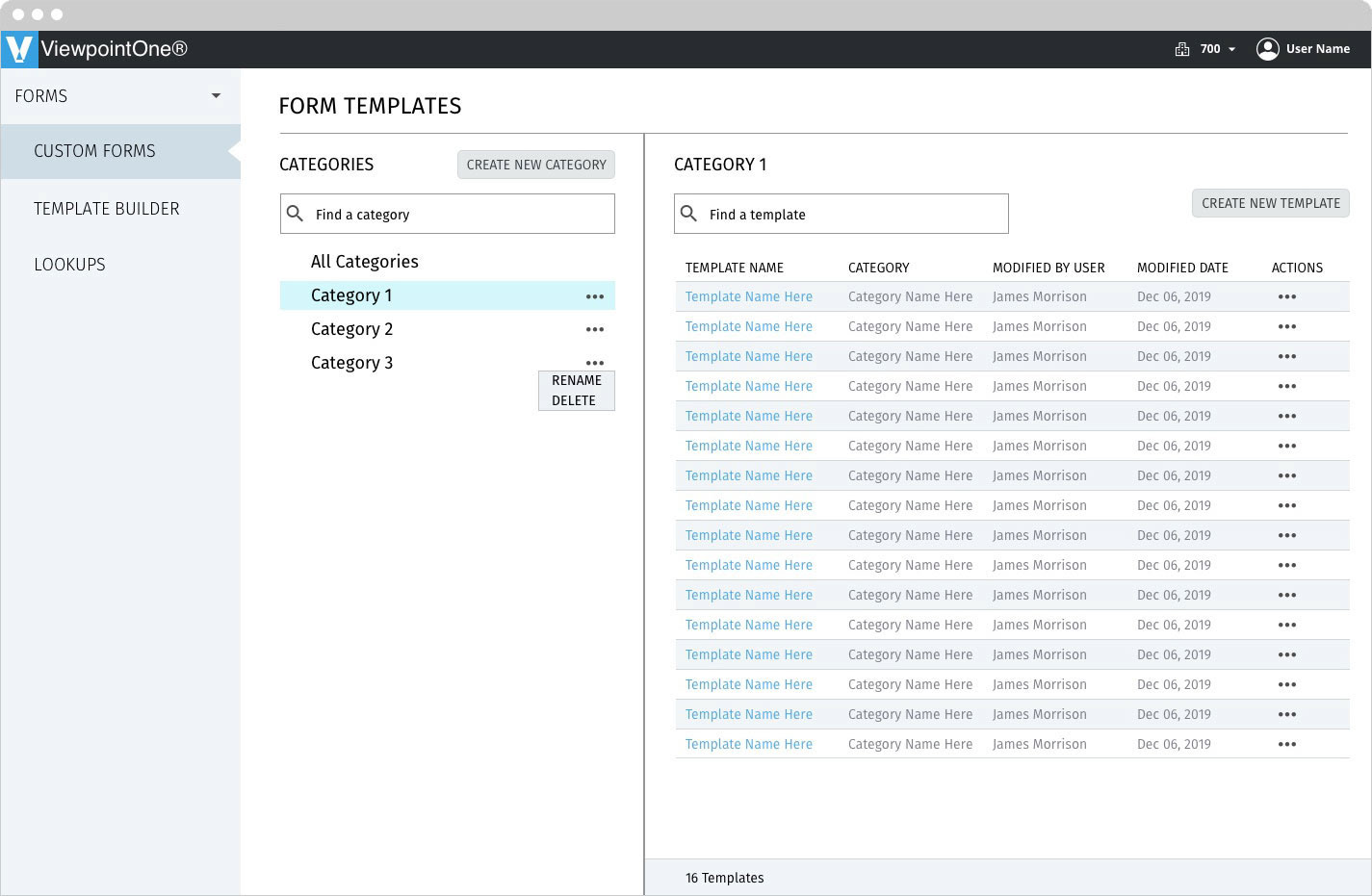Sort by the CATEGORY column header
The width and height of the screenshot is (1372, 896).
pos(878,268)
